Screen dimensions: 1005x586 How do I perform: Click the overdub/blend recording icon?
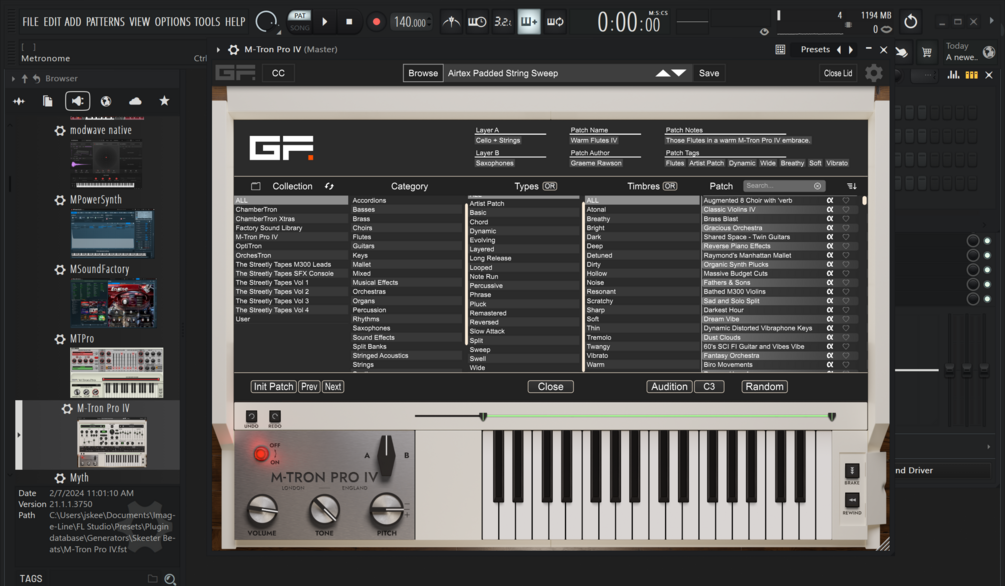[529, 22]
